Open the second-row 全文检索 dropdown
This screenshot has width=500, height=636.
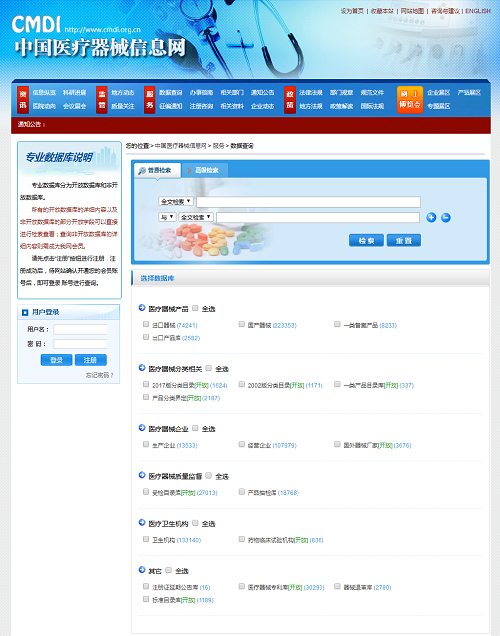(x=196, y=217)
